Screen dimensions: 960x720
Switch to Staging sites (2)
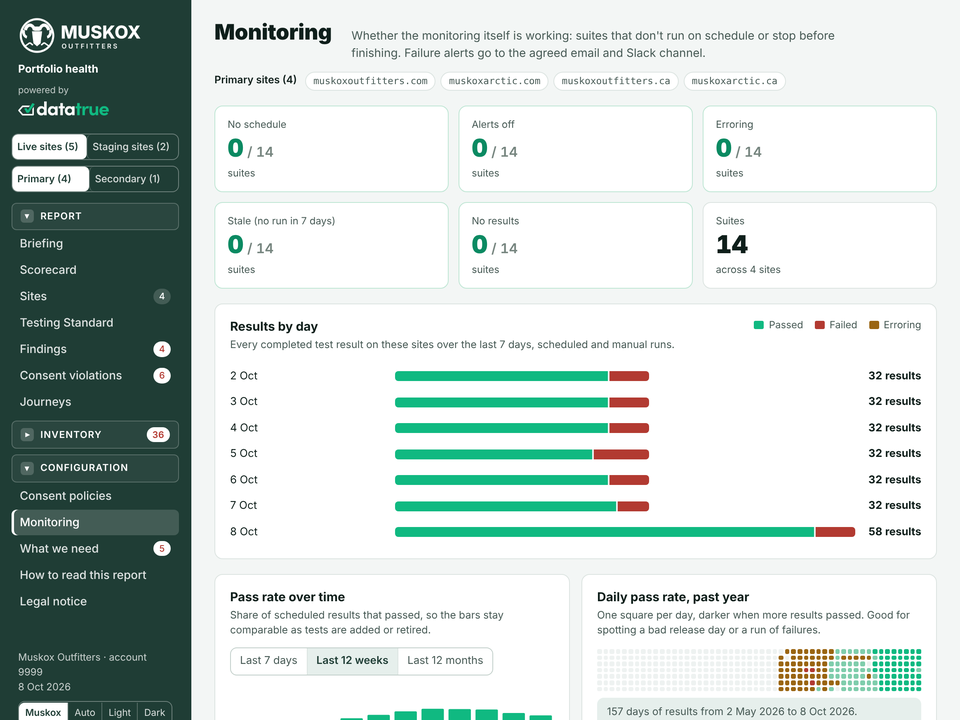point(131,147)
